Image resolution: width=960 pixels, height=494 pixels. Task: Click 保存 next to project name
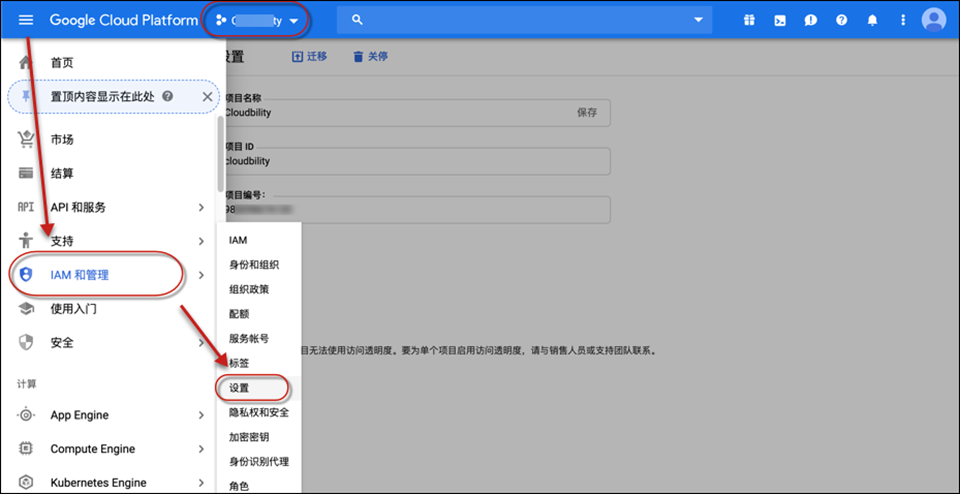click(587, 113)
